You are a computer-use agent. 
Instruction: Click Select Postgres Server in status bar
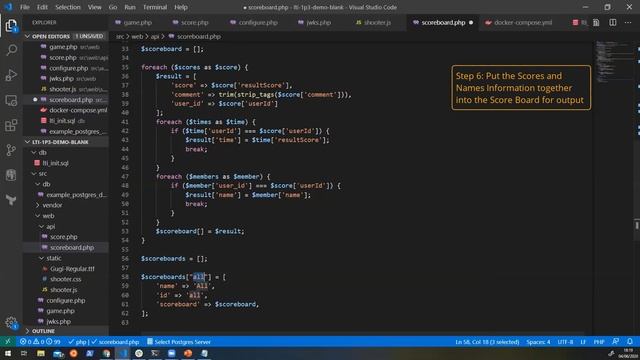click(179, 342)
